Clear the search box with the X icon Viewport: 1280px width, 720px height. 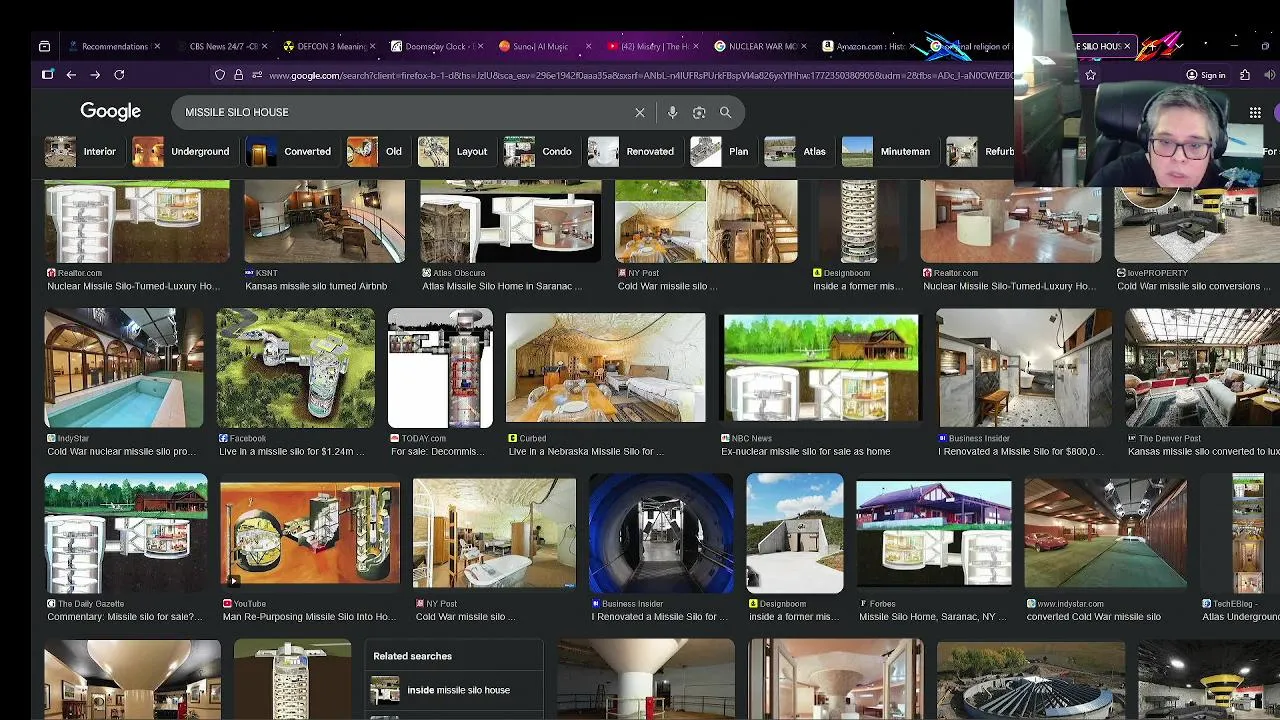[640, 112]
